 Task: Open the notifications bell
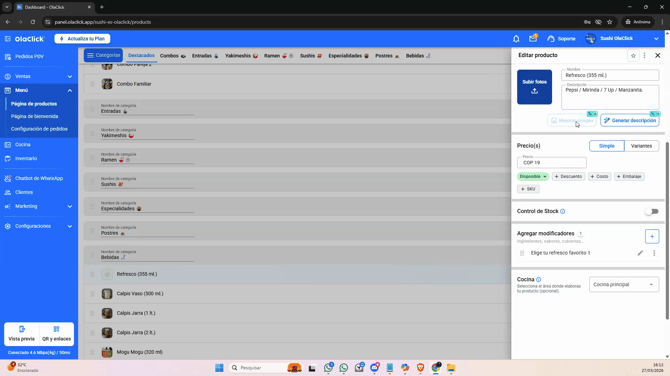click(x=516, y=38)
